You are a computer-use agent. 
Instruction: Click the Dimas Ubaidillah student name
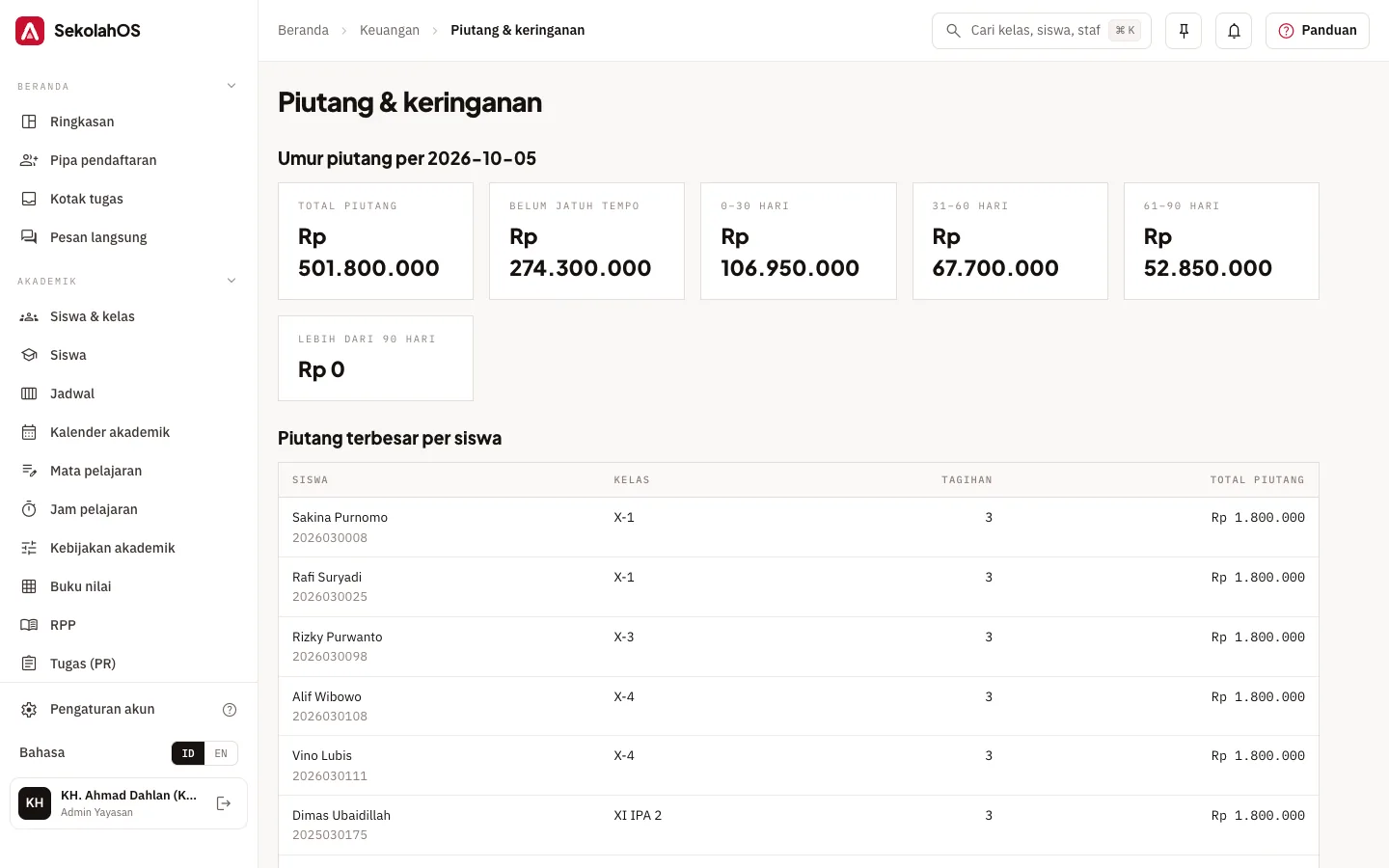[341, 816]
